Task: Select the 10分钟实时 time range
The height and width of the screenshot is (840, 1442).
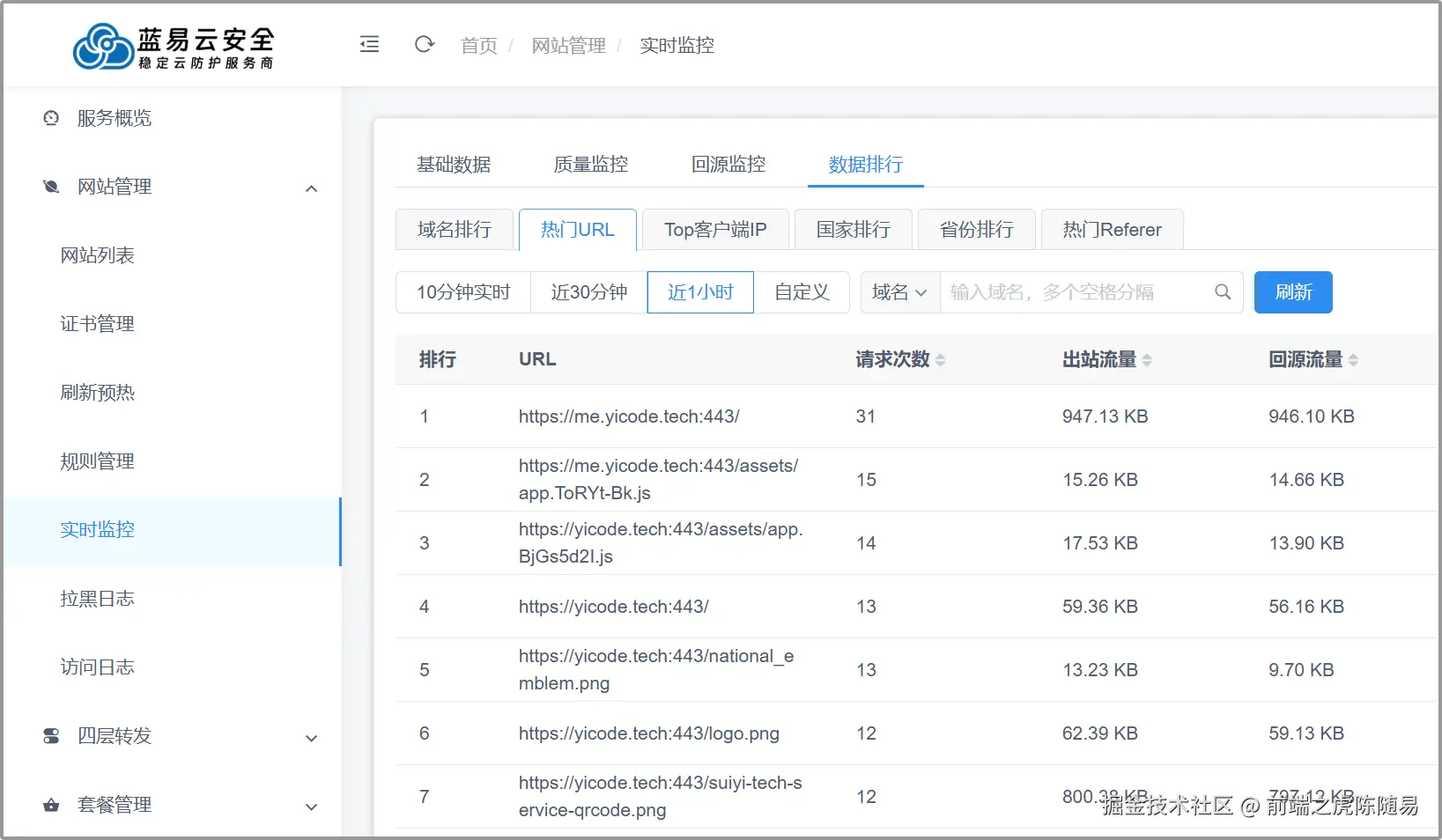Action: [x=463, y=292]
